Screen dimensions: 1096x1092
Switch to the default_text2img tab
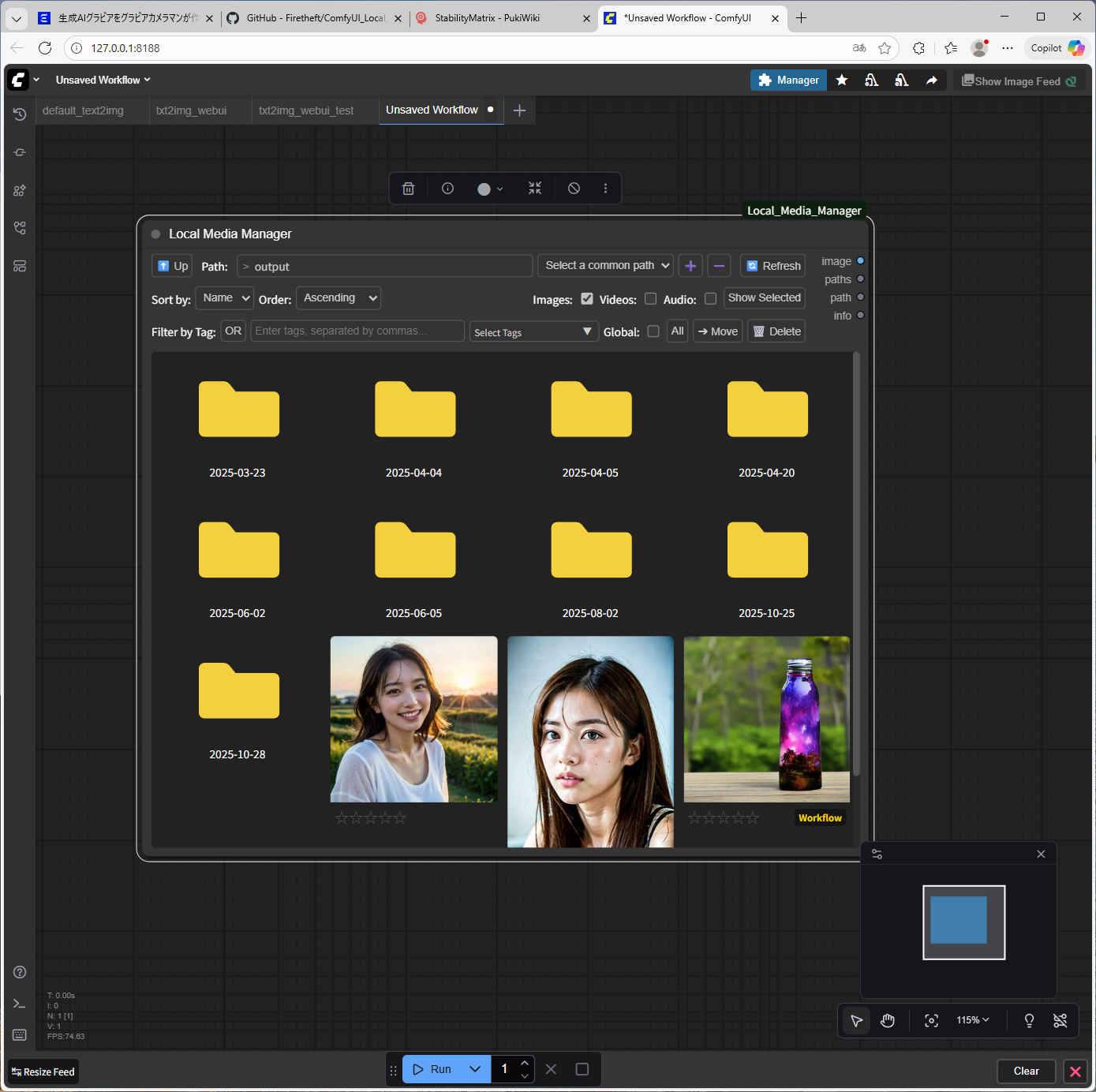tap(83, 110)
